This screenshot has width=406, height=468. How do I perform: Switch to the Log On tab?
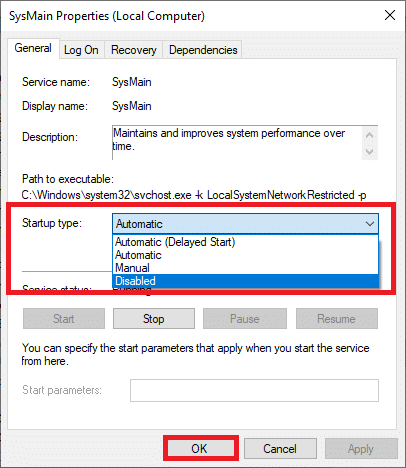coord(81,50)
